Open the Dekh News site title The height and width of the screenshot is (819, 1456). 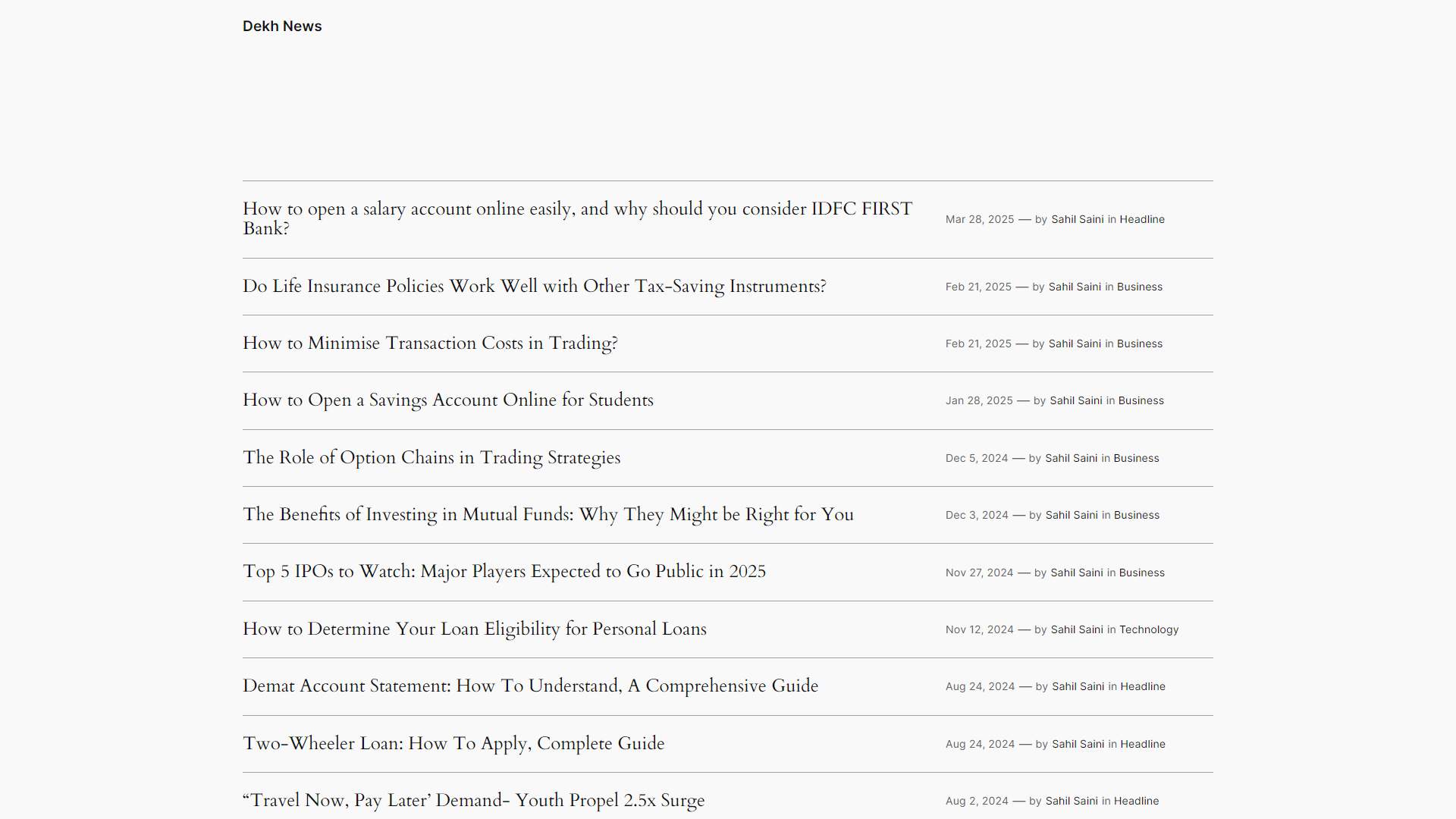pyautogui.click(x=282, y=27)
